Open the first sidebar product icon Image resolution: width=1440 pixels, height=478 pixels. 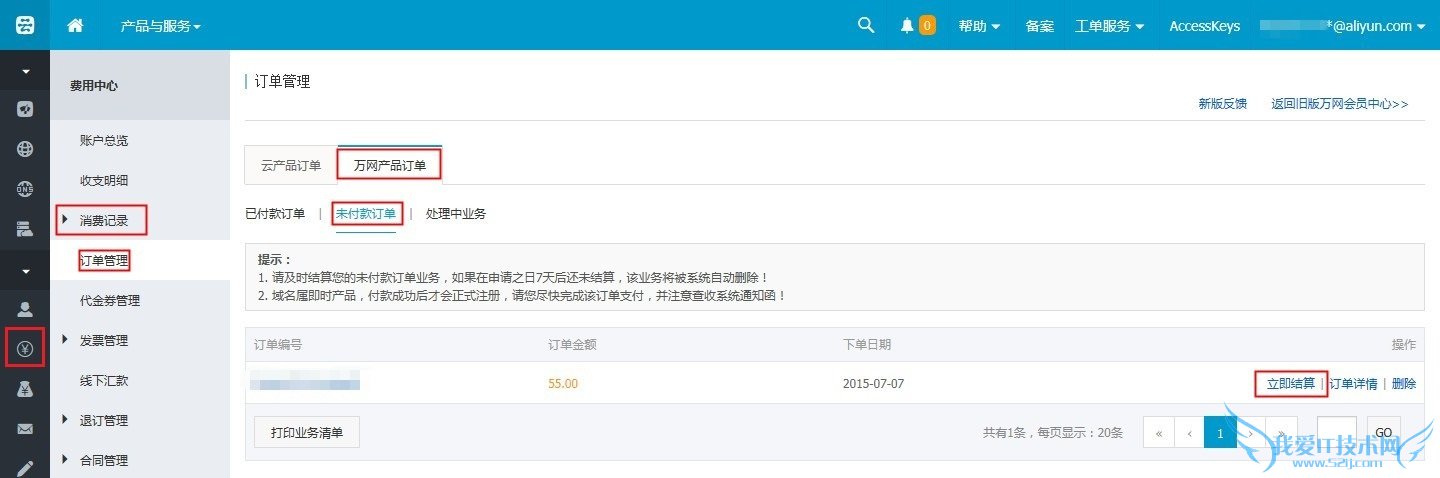point(25,110)
